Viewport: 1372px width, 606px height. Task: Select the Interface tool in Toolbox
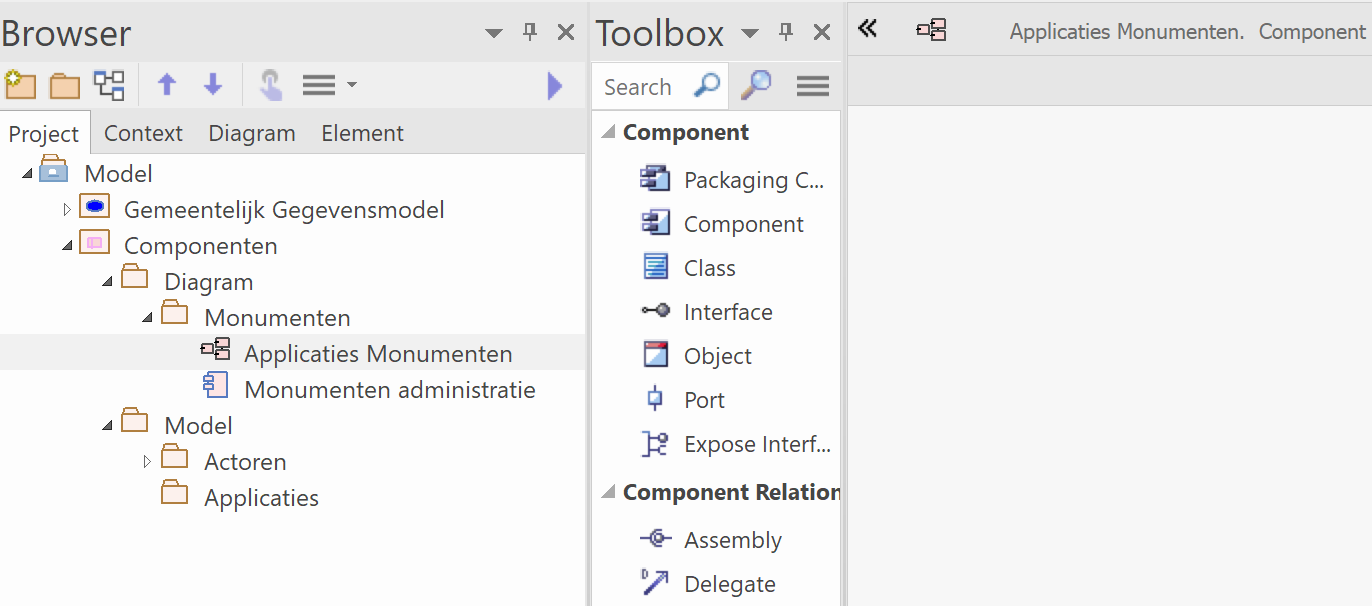727,312
